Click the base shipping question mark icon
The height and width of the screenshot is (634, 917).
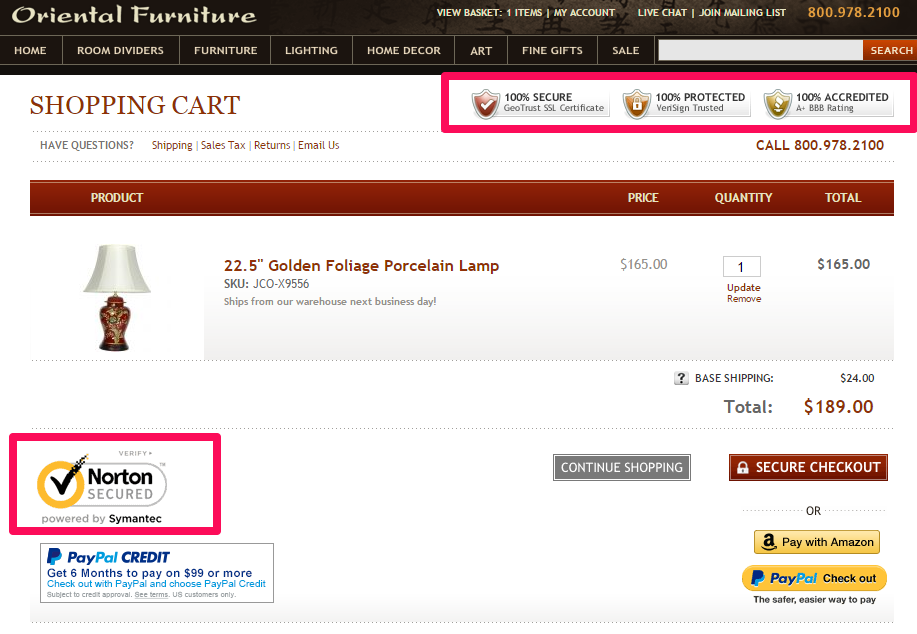click(x=682, y=379)
